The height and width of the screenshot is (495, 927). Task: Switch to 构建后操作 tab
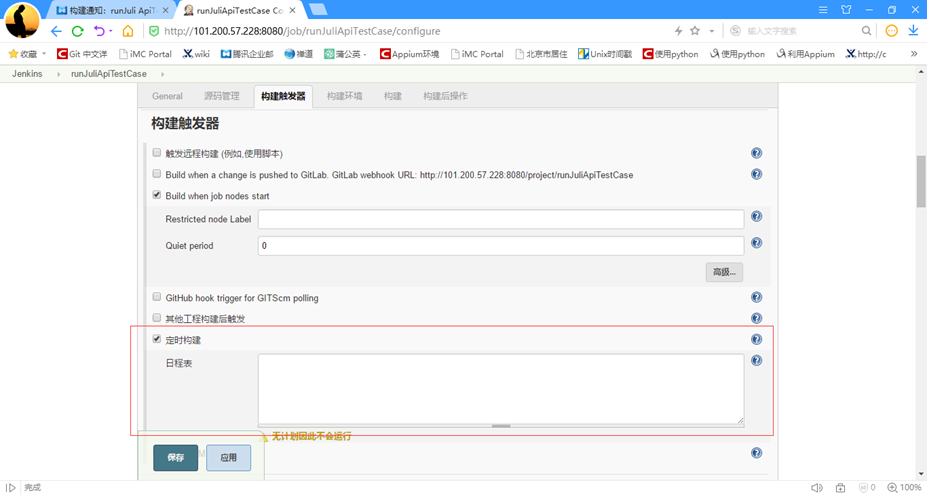coord(445,96)
